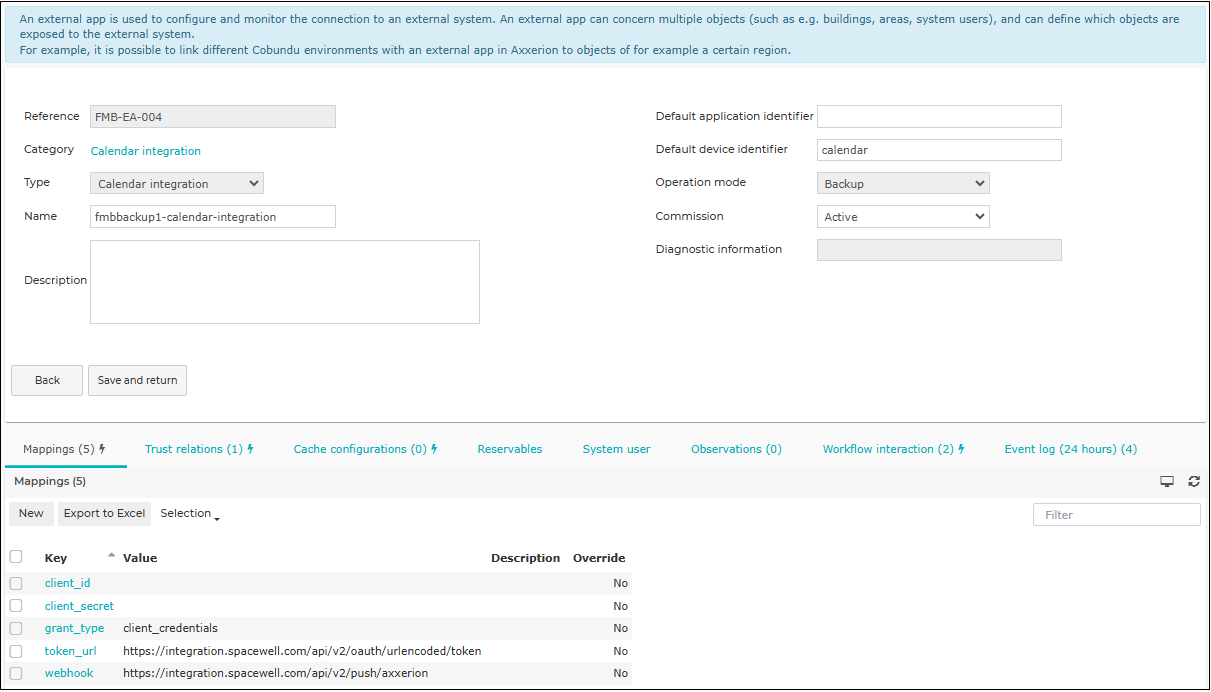This screenshot has height=692, width=1211.
Task: Go to the Reservables tab
Action: click(510, 449)
